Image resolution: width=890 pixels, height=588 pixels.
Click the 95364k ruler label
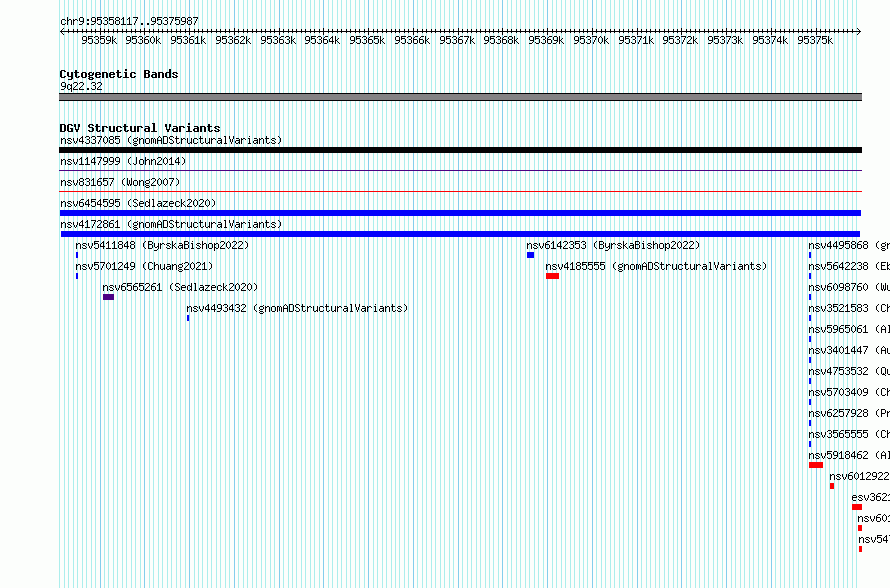pyautogui.click(x=322, y=40)
